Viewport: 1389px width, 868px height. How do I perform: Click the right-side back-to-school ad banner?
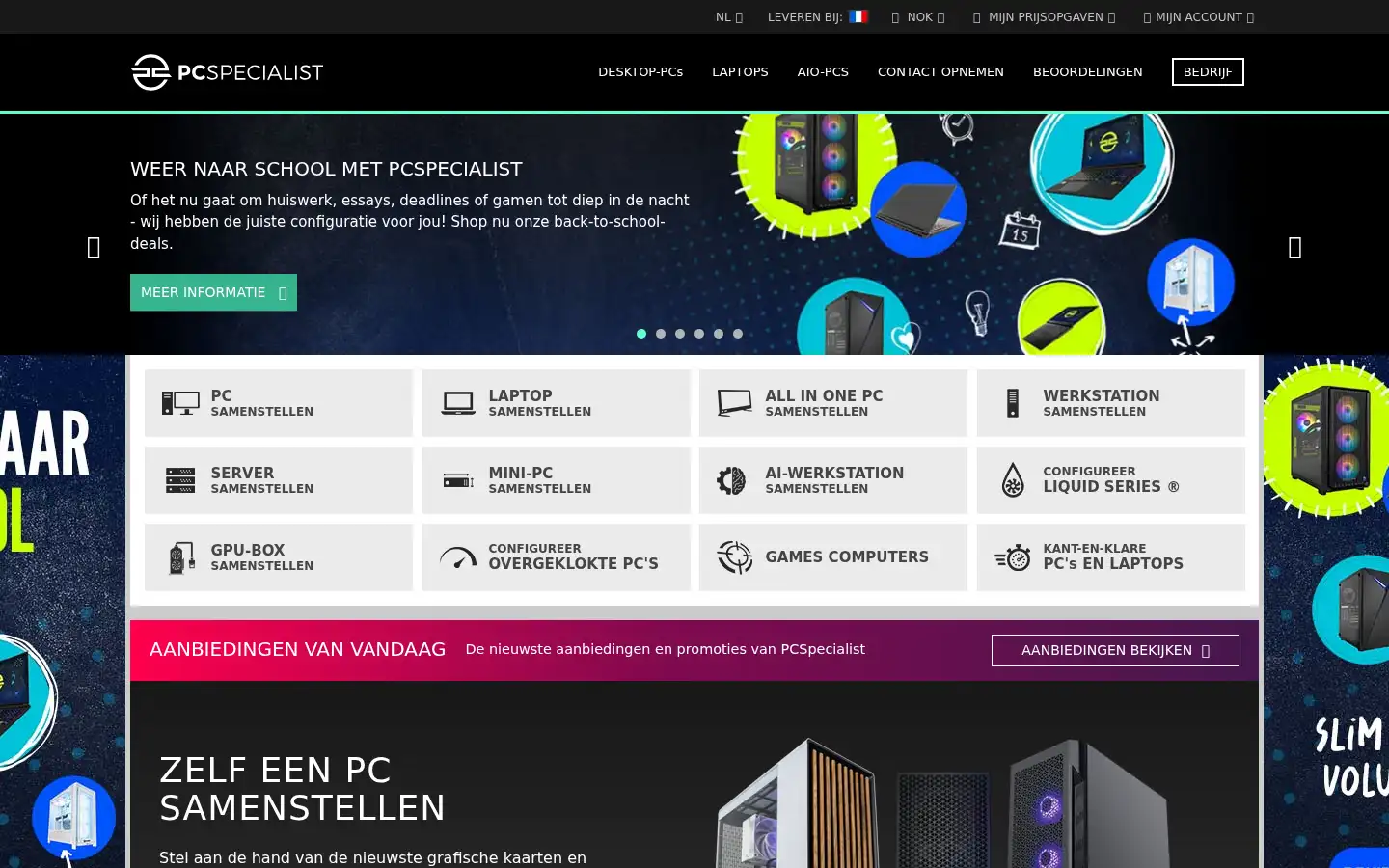pos(1326,611)
